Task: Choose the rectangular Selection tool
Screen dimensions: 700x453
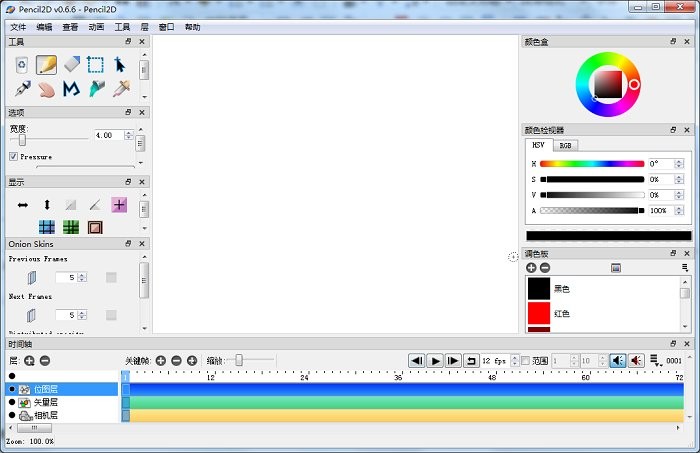Action: pos(95,65)
